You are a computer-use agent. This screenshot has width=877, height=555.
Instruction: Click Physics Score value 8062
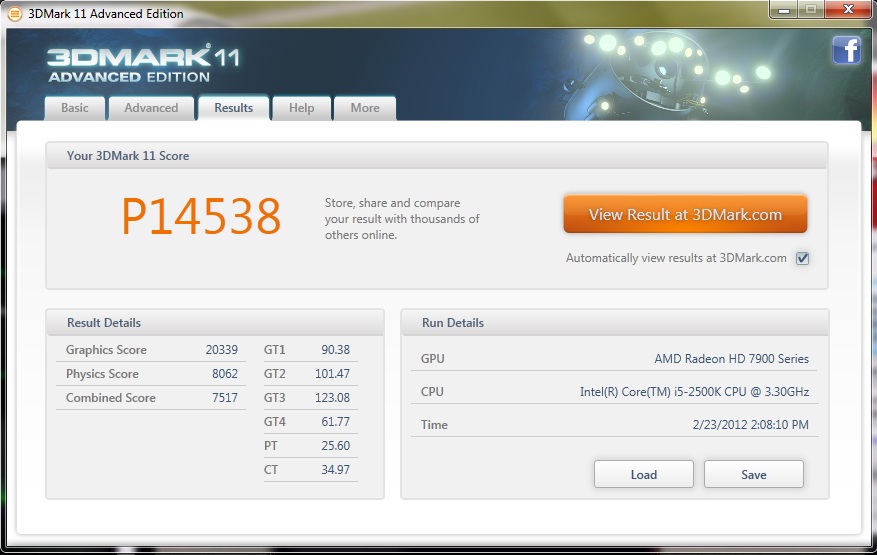pos(225,374)
